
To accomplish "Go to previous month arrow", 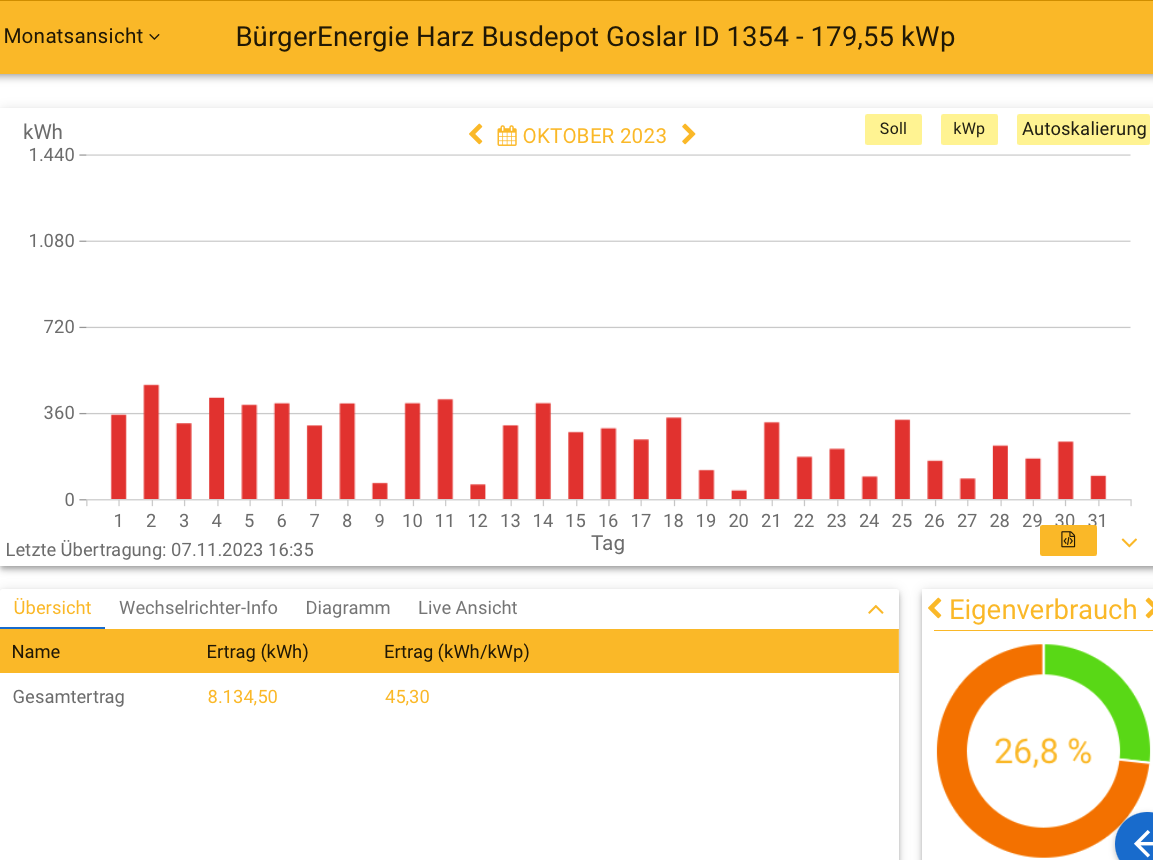I will [476, 135].
